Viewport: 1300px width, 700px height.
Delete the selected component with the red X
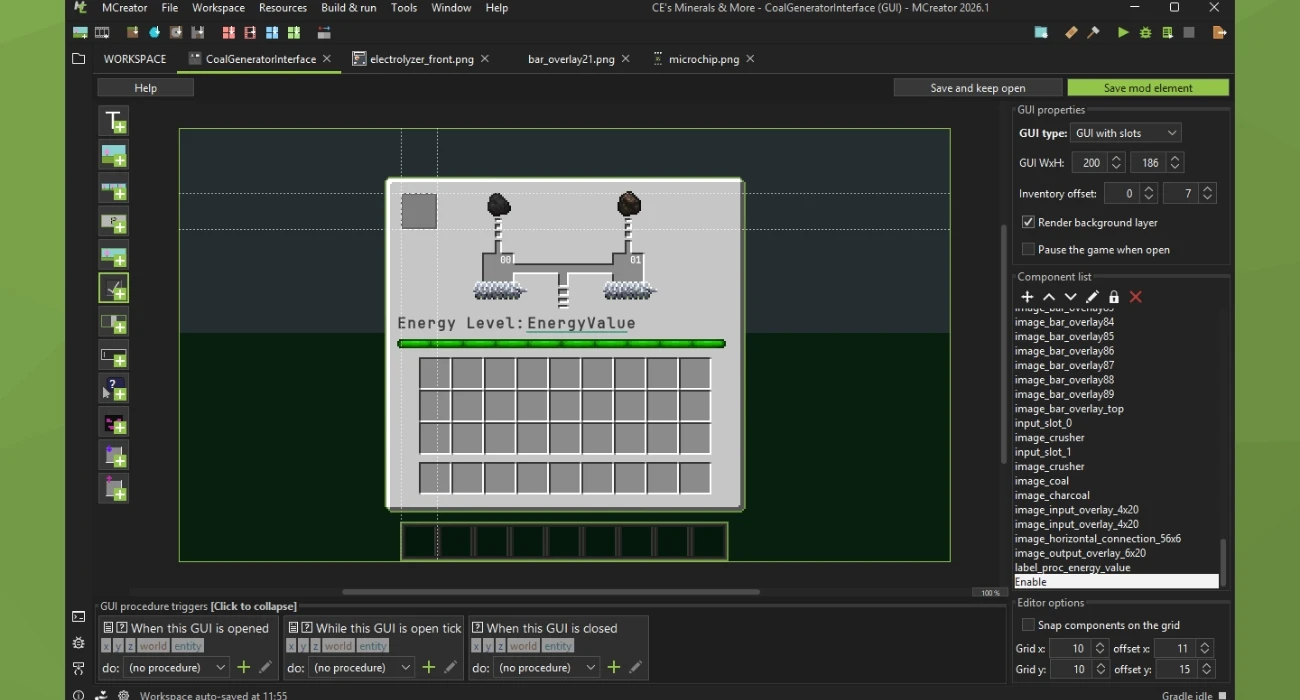click(x=1136, y=297)
